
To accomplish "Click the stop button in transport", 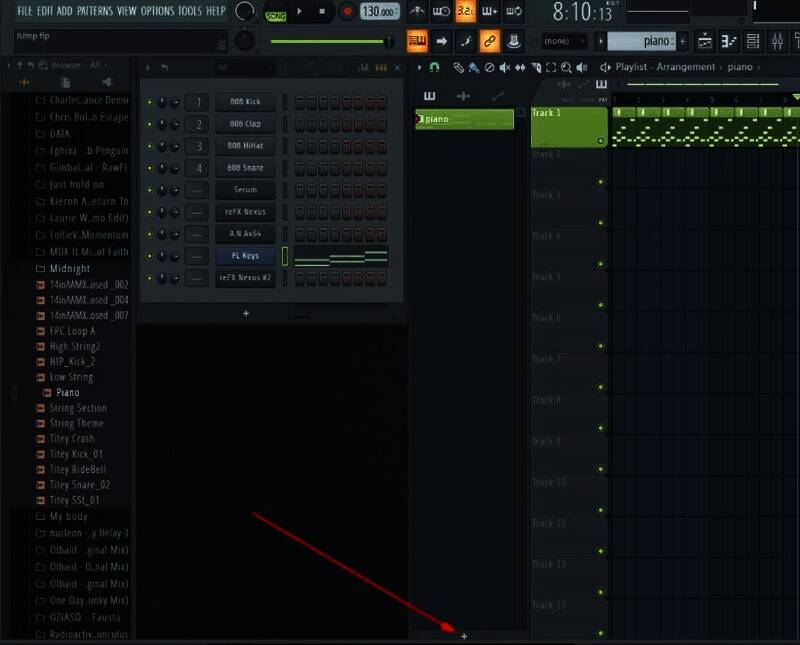I will tap(322, 12).
